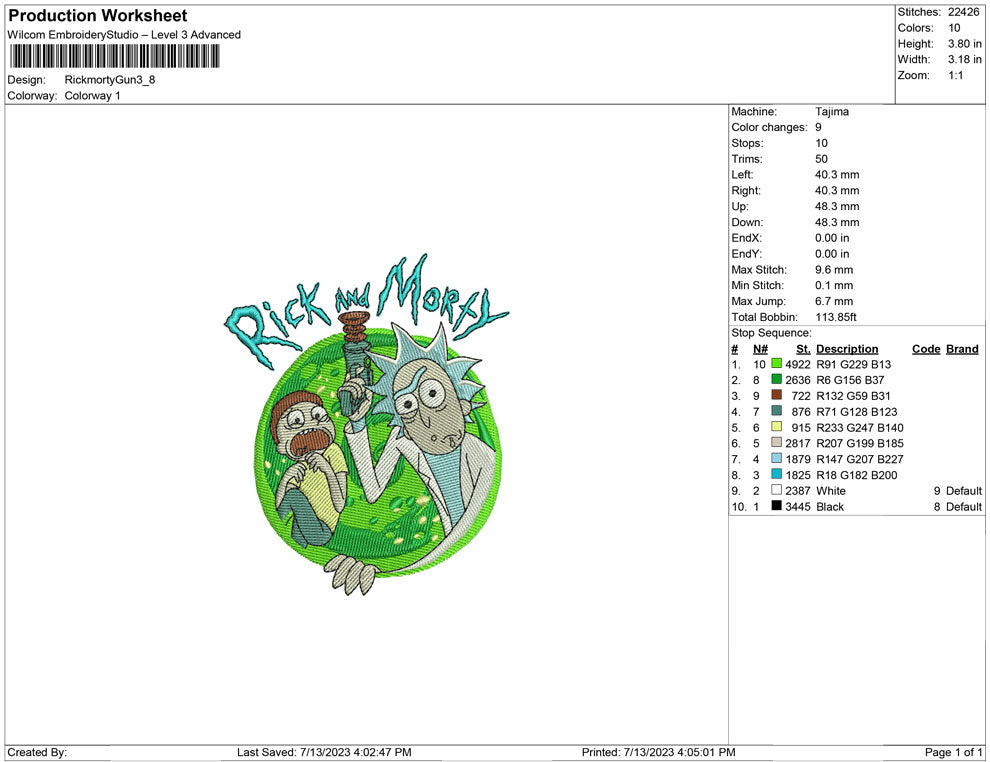
Task: Click the dark green swatch R6 G156 B37
Action: [777, 379]
